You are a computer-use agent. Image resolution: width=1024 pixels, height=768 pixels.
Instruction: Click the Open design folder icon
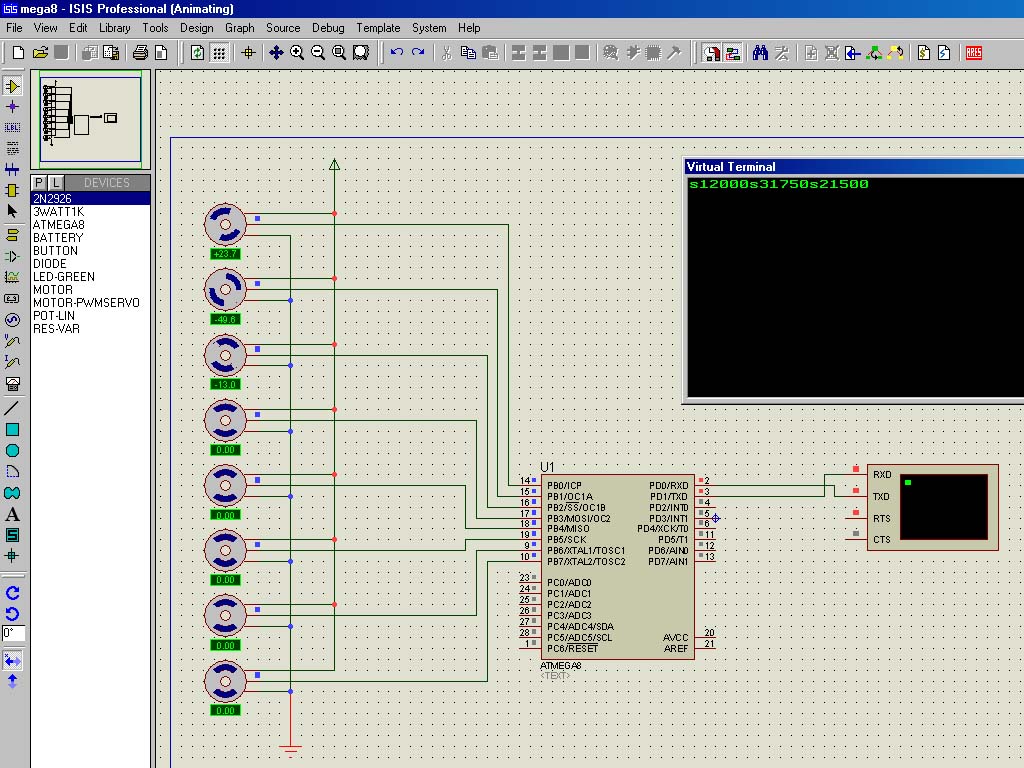pos(40,53)
